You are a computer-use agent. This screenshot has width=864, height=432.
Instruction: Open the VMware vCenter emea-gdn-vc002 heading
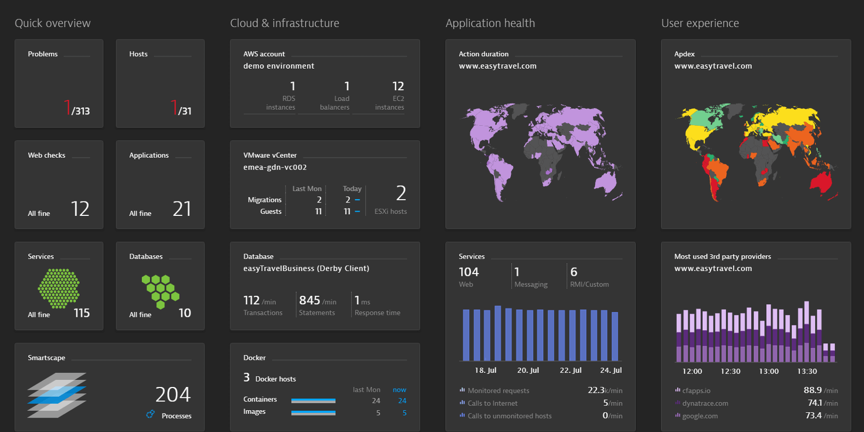275,167
